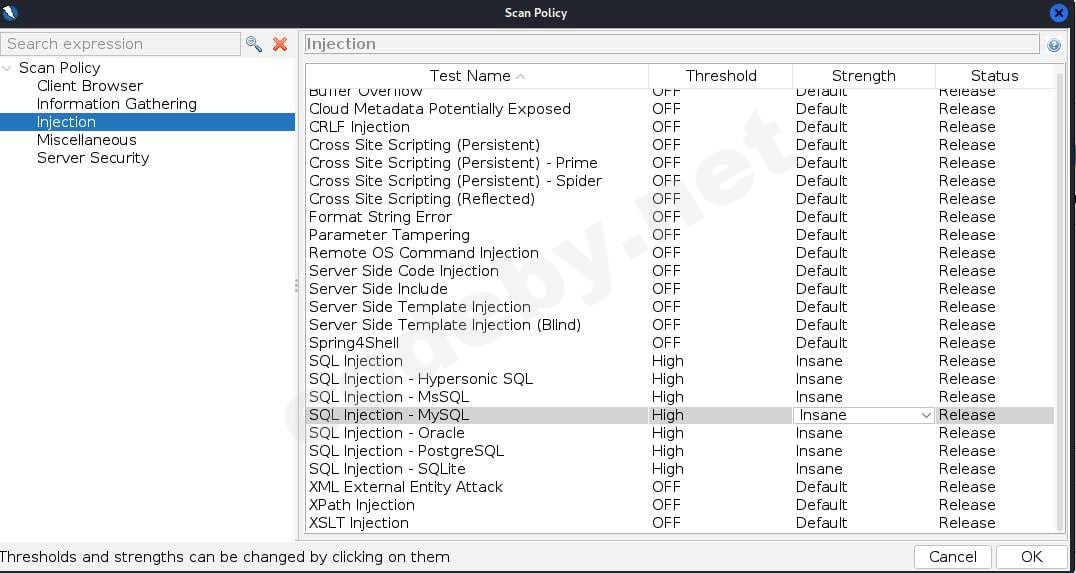The image size is (1076, 573).
Task: Select Client Browser in the tree
Action: [x=90, y=86]
